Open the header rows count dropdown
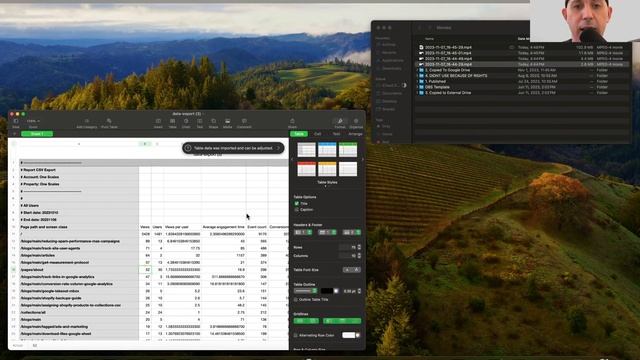The height and width of the screenshot is (360, 640). tap(327, 232)
